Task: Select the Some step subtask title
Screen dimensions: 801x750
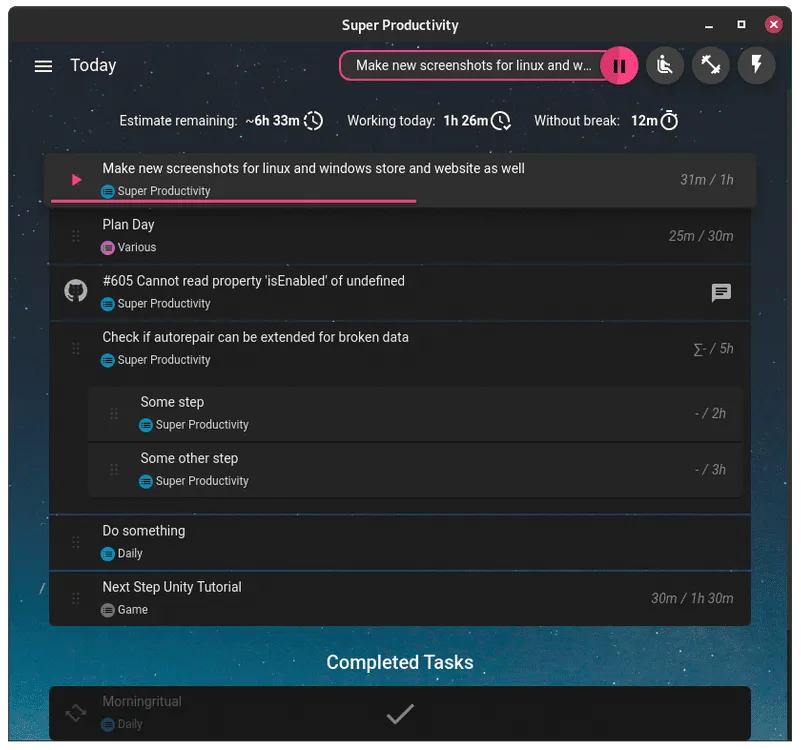Action: click(172, 402)
